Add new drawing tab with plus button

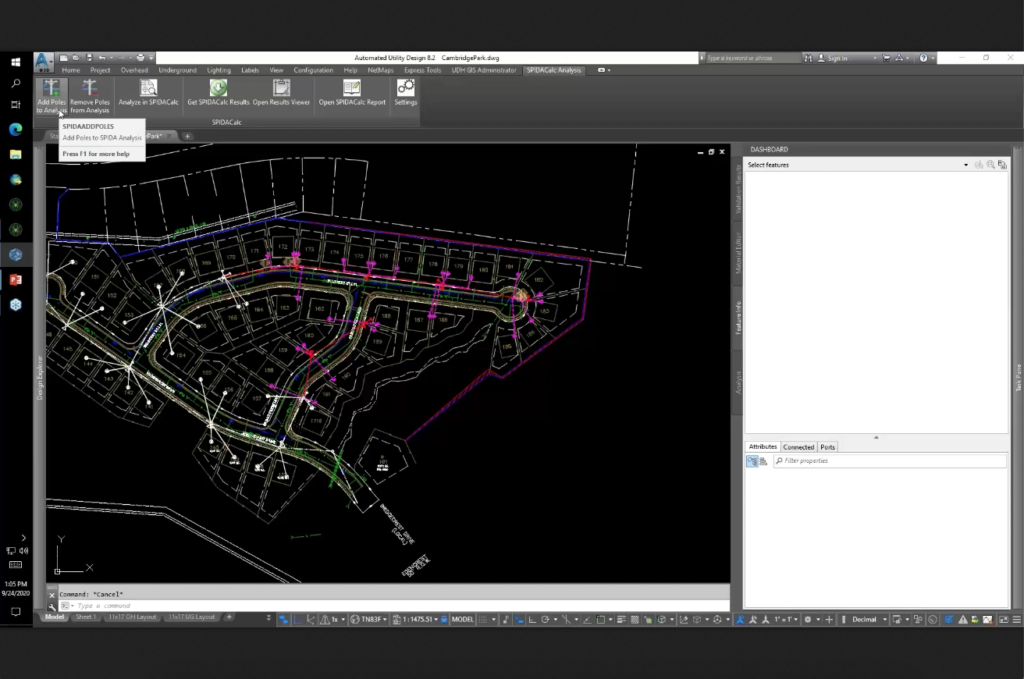pos(187,136)
